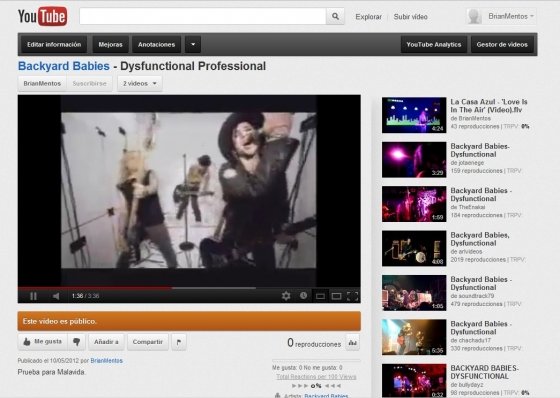Focus the YouTube search field
The image size is (560, 398).
tap(202, 16)
